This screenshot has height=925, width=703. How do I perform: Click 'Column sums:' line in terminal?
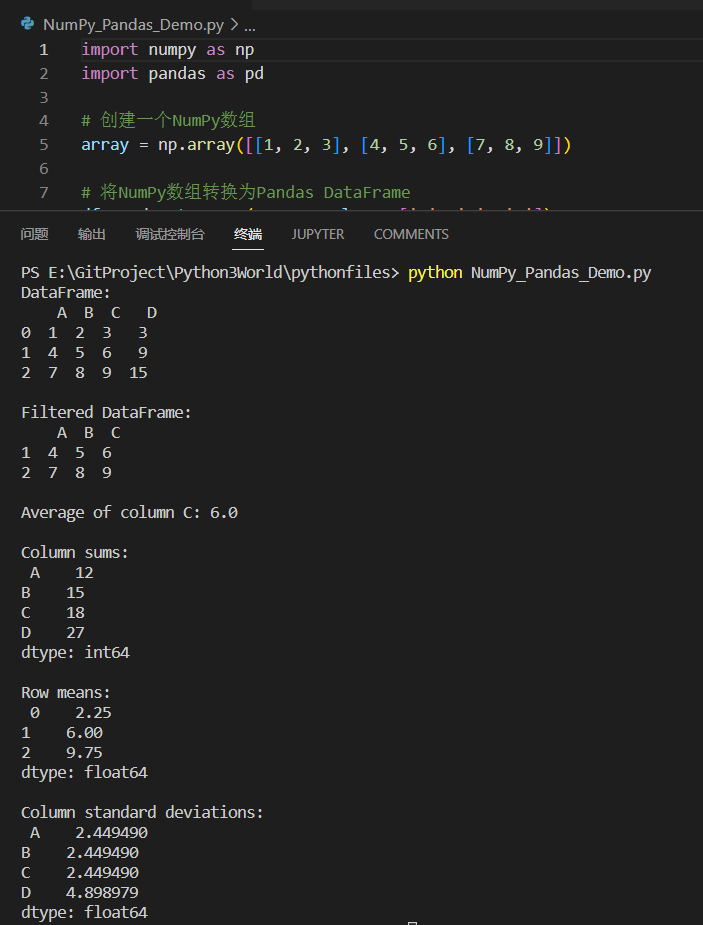[74, 552]
